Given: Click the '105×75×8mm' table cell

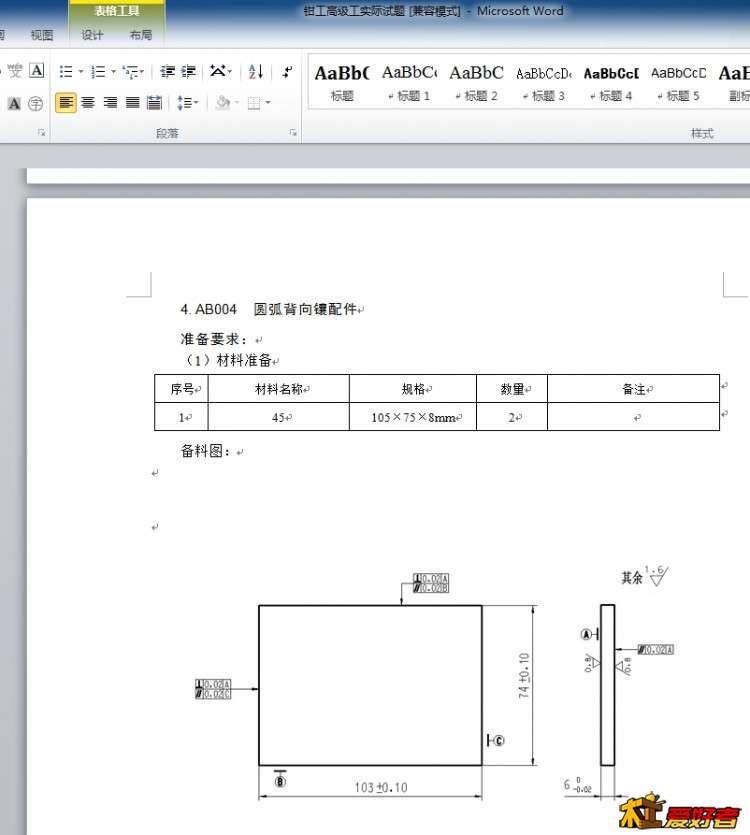Looking at the screenshot, I should click(x=413, y=417).
